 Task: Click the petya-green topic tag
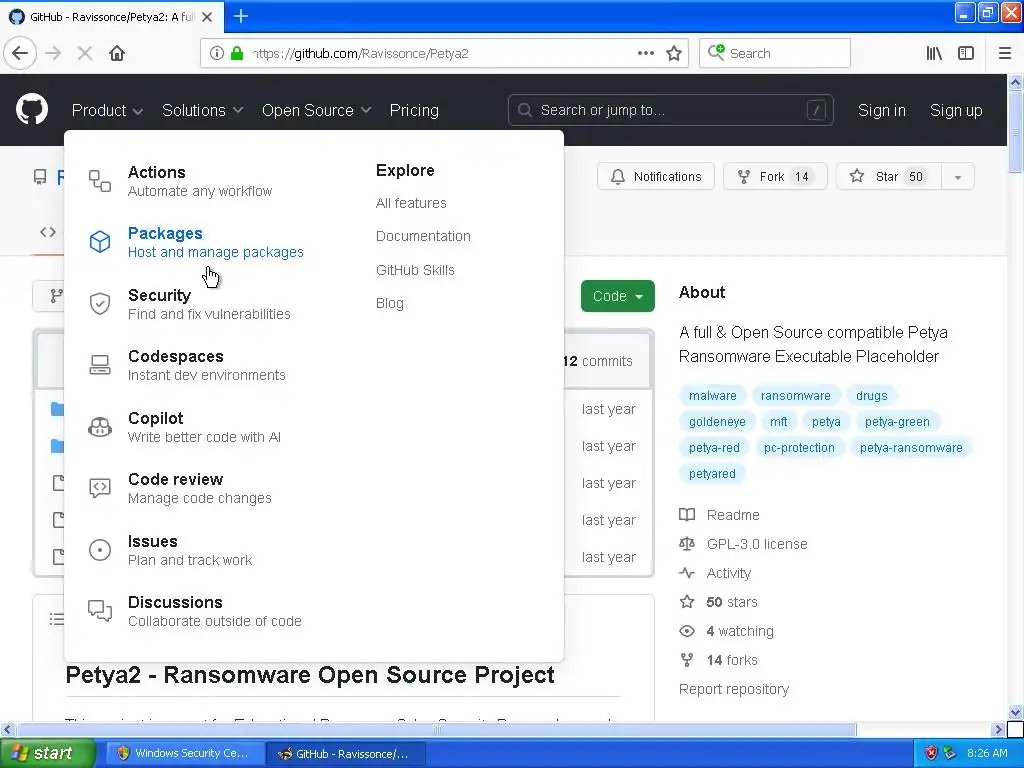click(897, 421)
